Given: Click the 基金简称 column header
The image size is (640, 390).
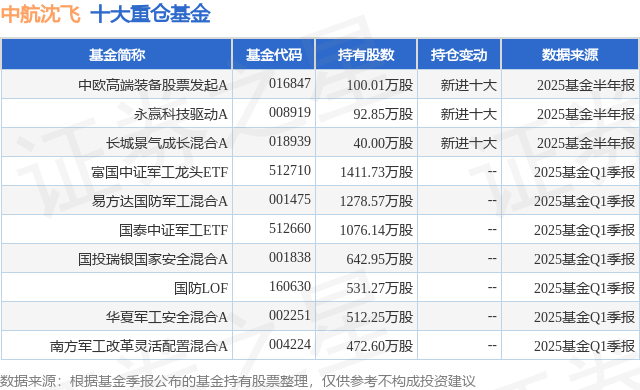Looking at the screenshot, I should 117,55.
